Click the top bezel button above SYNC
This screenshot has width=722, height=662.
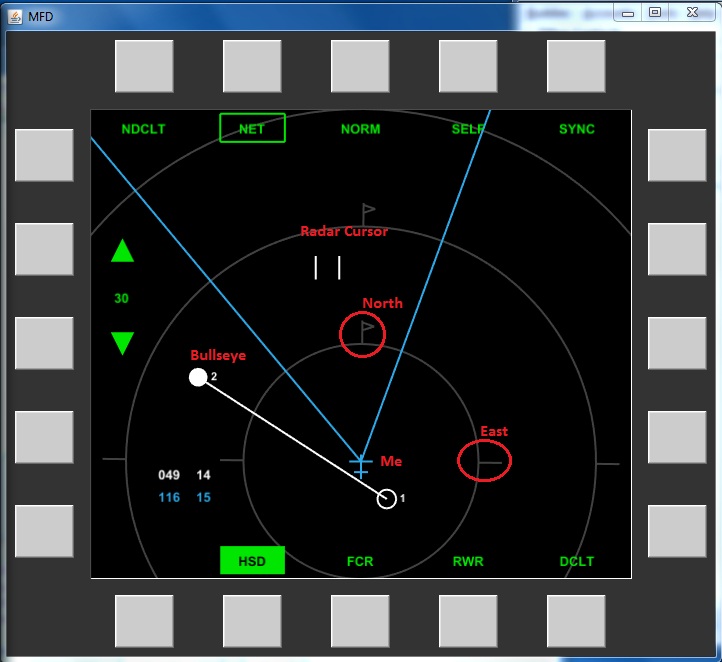coord(576,66)
